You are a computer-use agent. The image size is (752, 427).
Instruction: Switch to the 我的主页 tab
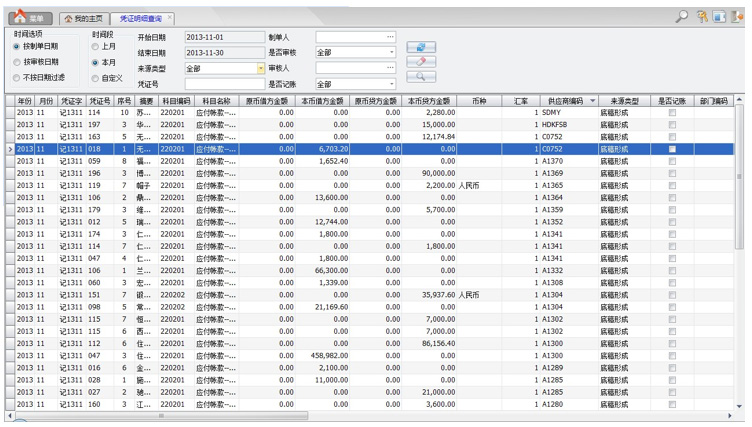[x=84, y=18]
